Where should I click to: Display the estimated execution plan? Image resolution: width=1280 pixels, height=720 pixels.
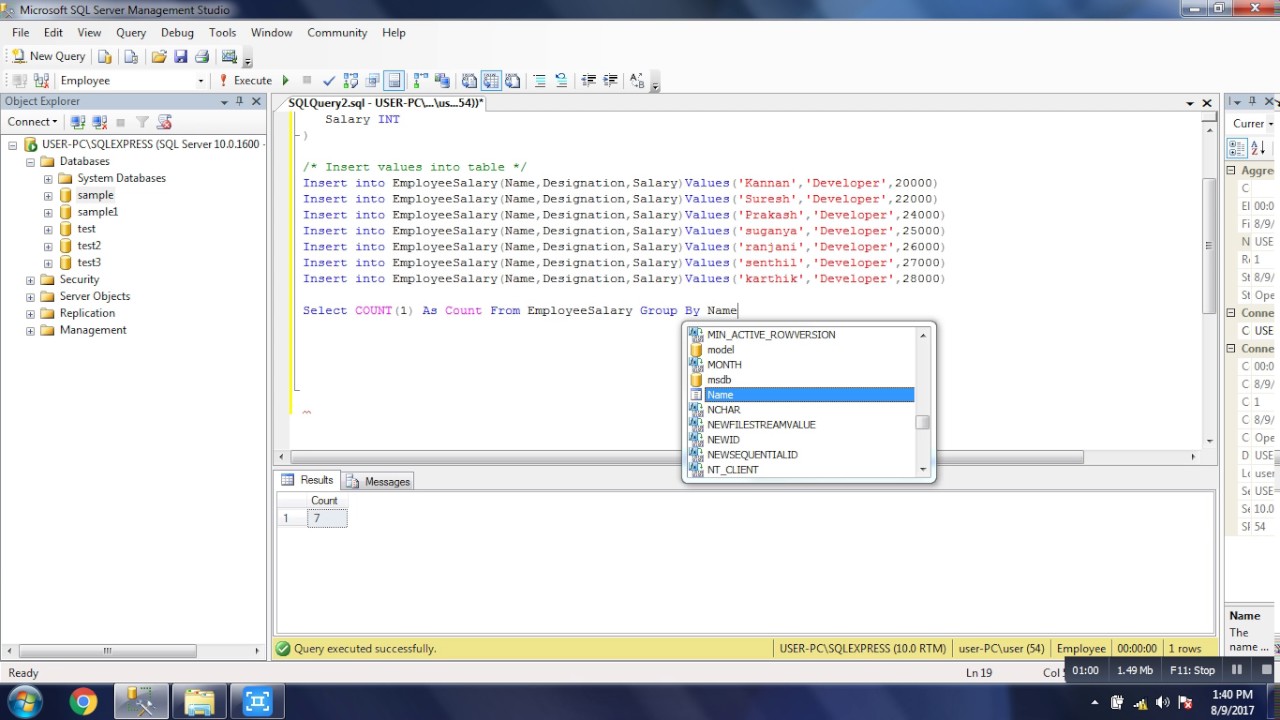(x=351, y=80)
